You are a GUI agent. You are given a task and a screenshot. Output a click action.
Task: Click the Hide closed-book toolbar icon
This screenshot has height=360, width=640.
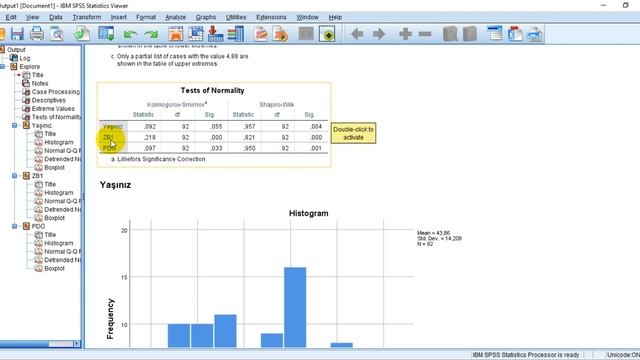point(470,34)
